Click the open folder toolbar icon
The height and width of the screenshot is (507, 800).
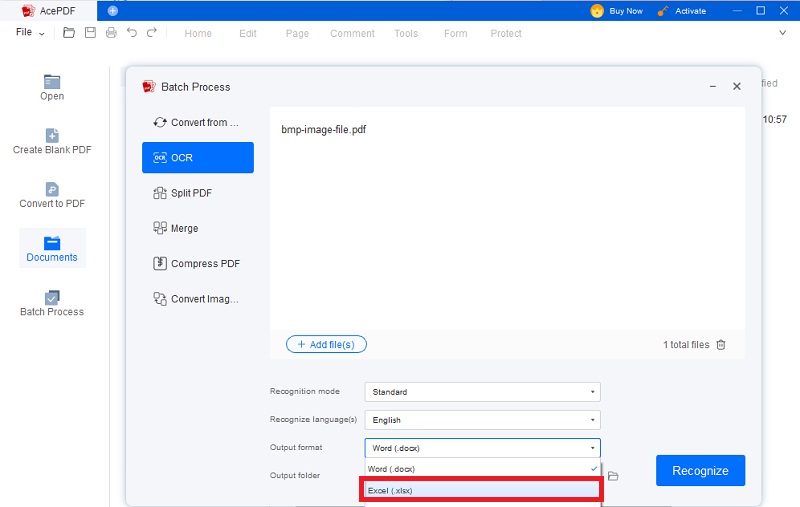point(69,33)
